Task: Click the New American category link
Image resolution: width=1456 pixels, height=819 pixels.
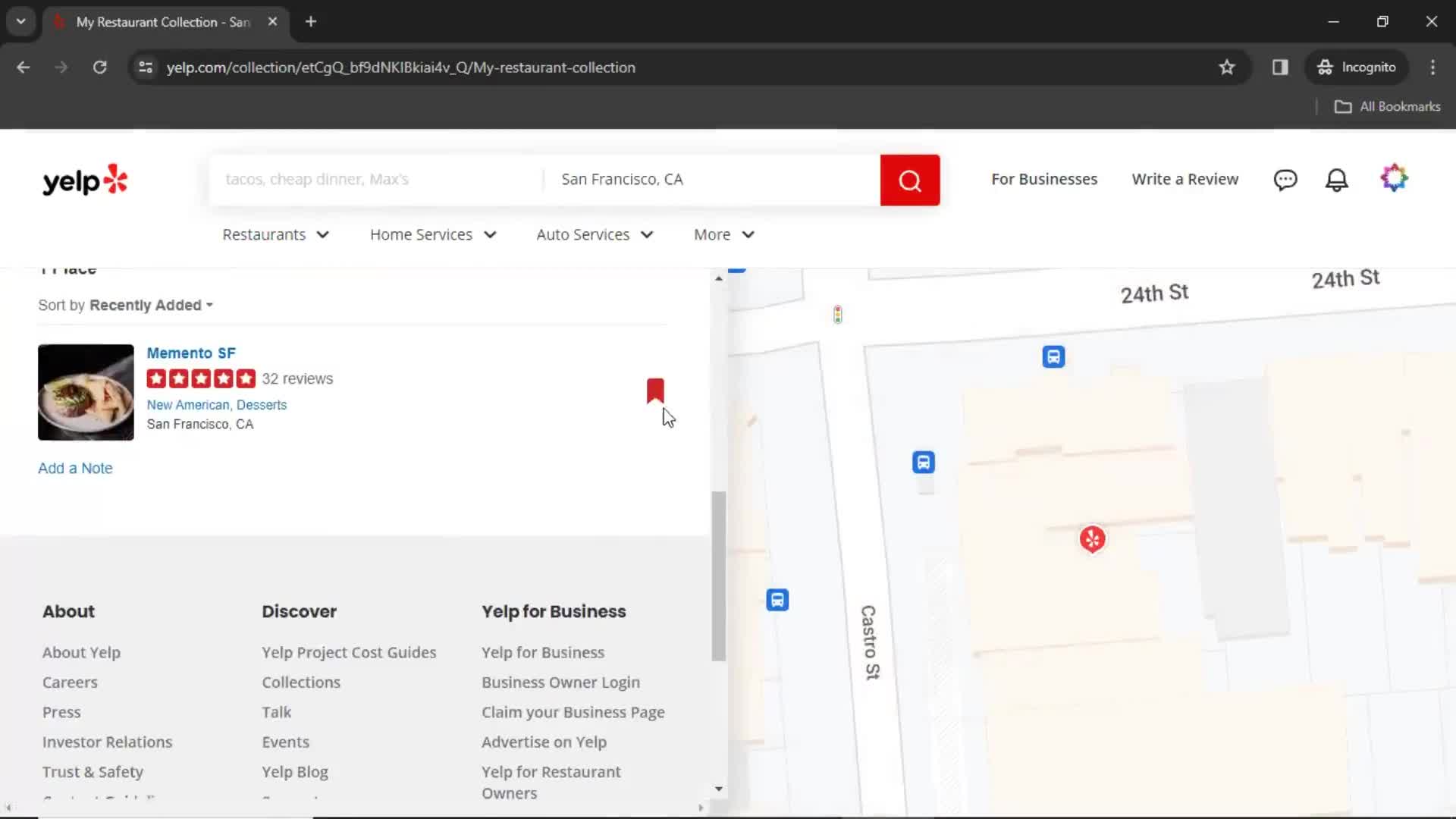Action: [188, 405]
